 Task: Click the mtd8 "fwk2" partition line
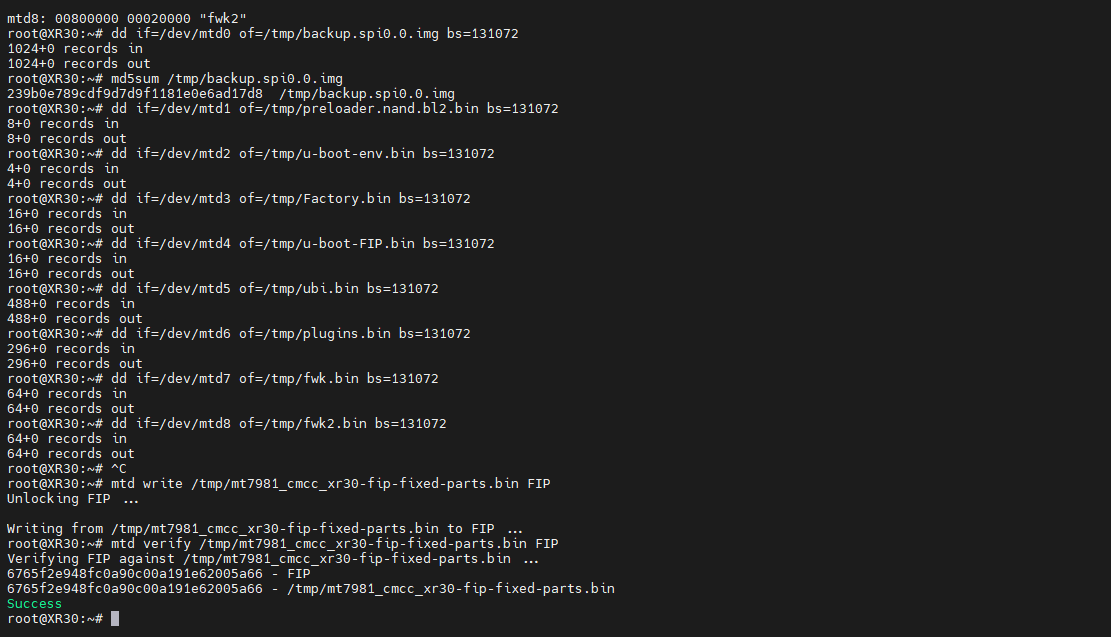(x=127, y=18)
